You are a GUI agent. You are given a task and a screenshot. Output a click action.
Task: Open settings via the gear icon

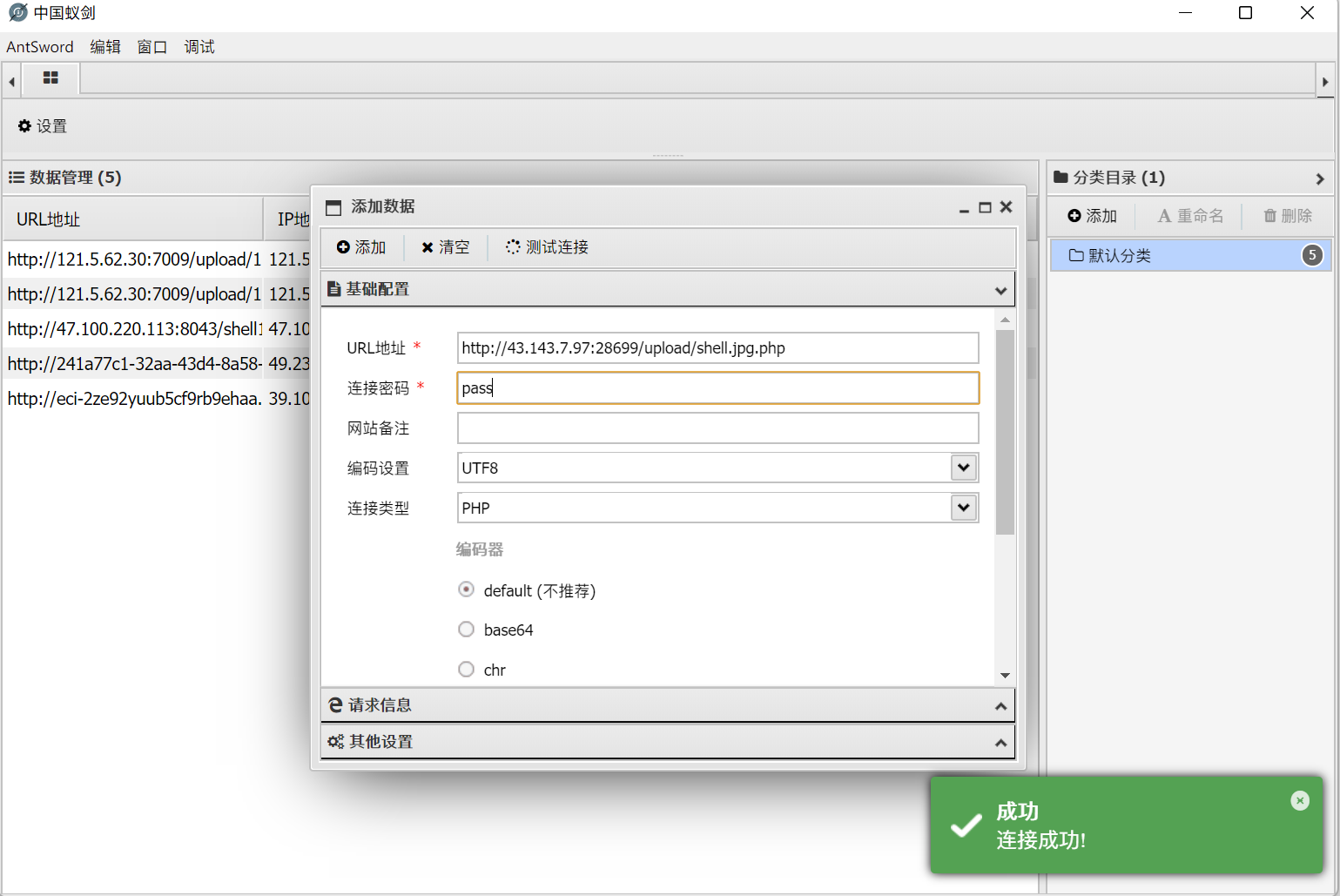pyautogui.click(x=24, y=126)
